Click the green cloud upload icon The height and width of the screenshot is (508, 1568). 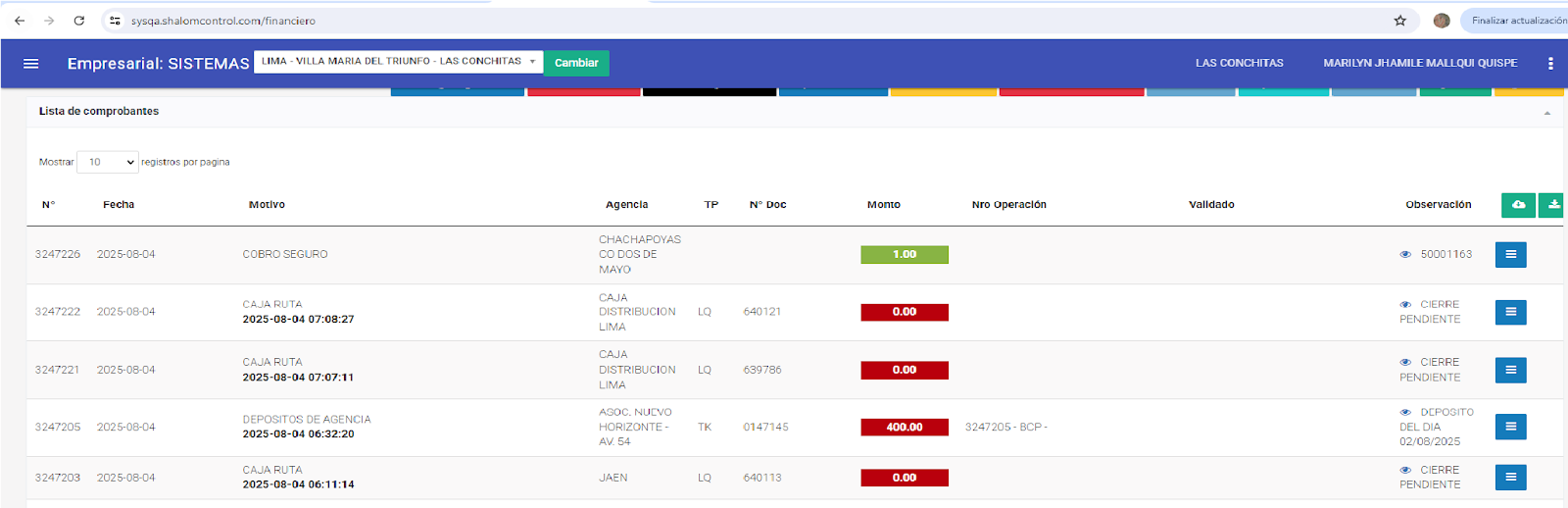pos(1518,205)
